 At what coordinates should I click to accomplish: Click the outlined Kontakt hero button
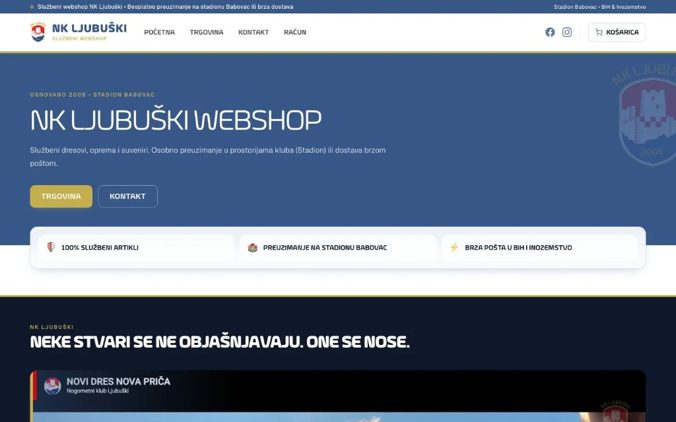pyautogui.click(x=128, y=197)
